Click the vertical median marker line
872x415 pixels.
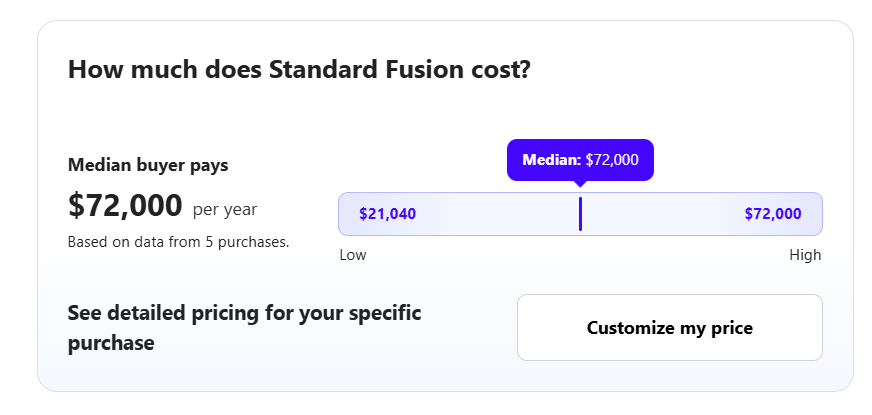[x=580, y=214]
